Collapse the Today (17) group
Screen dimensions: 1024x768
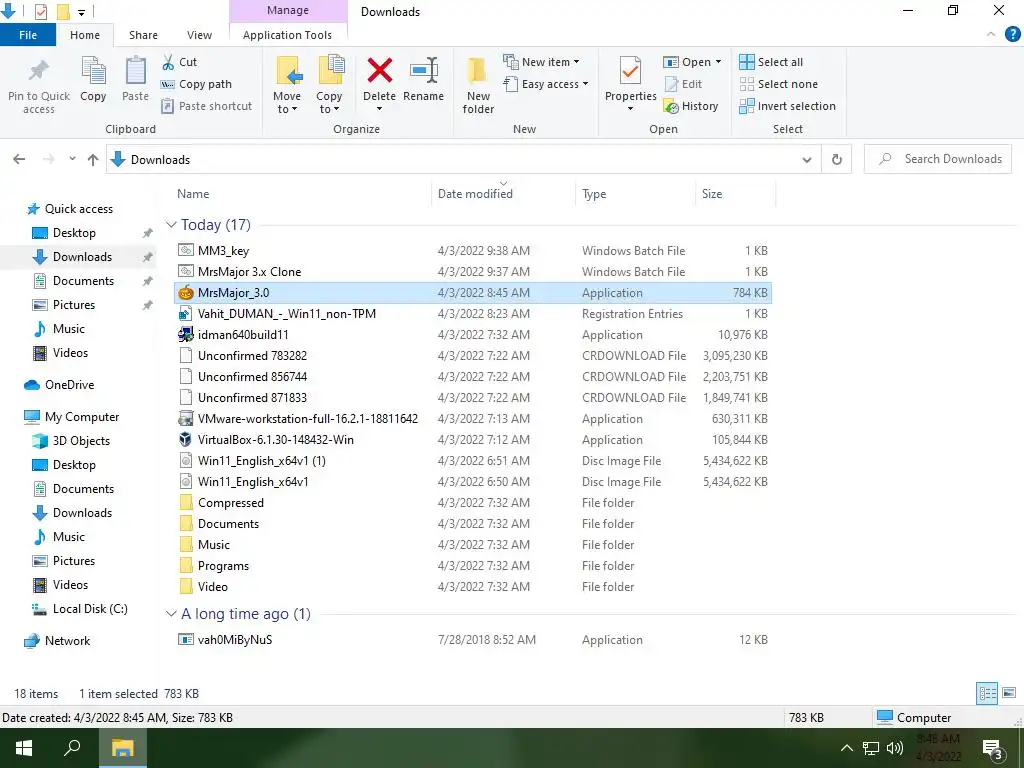coord(171,225)
